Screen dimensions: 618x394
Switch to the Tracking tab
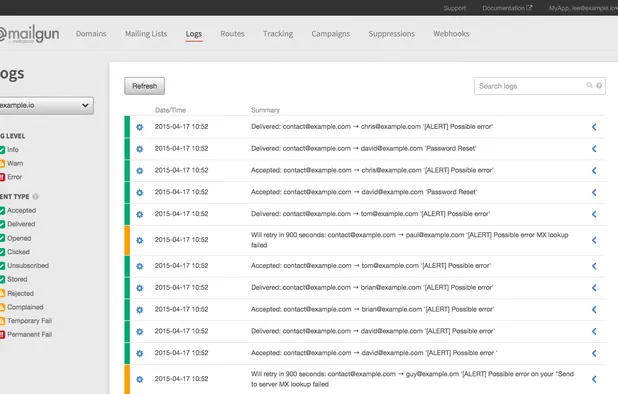[x=278, y=34]
